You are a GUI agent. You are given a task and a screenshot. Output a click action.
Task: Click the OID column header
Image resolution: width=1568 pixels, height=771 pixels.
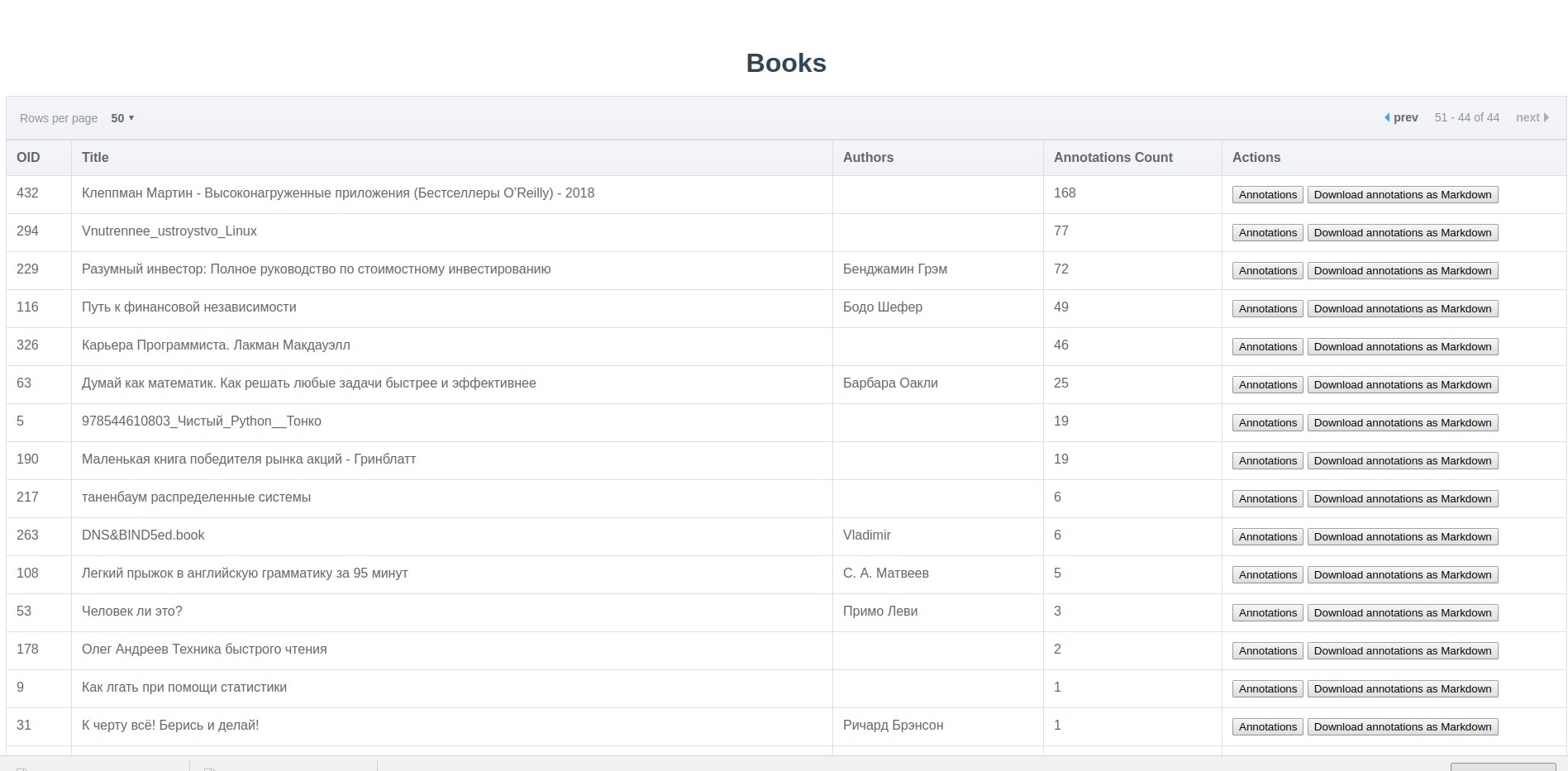28,157
